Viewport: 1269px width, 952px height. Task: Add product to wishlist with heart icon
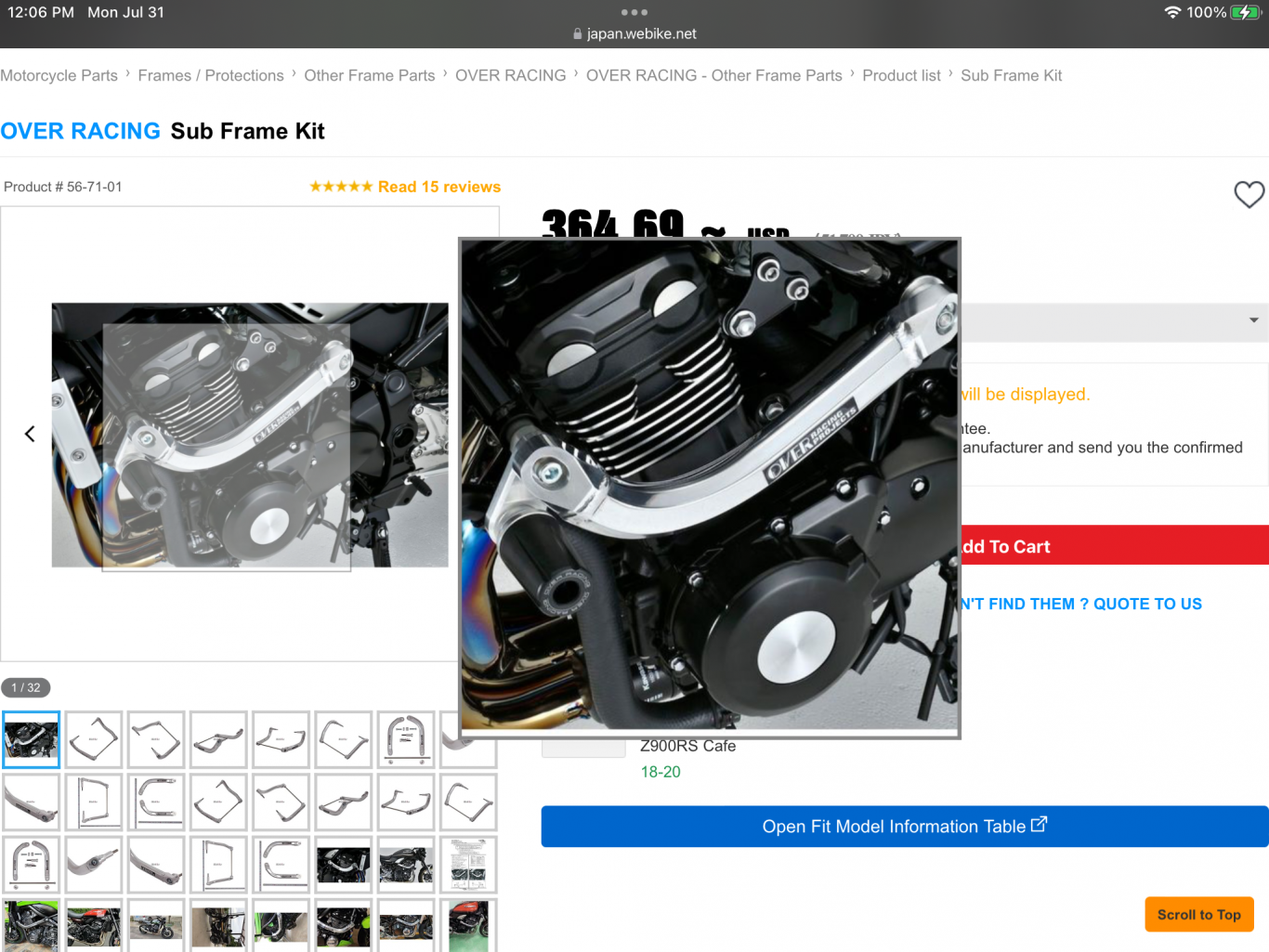pyautogui.click(x=1249, y=194)
